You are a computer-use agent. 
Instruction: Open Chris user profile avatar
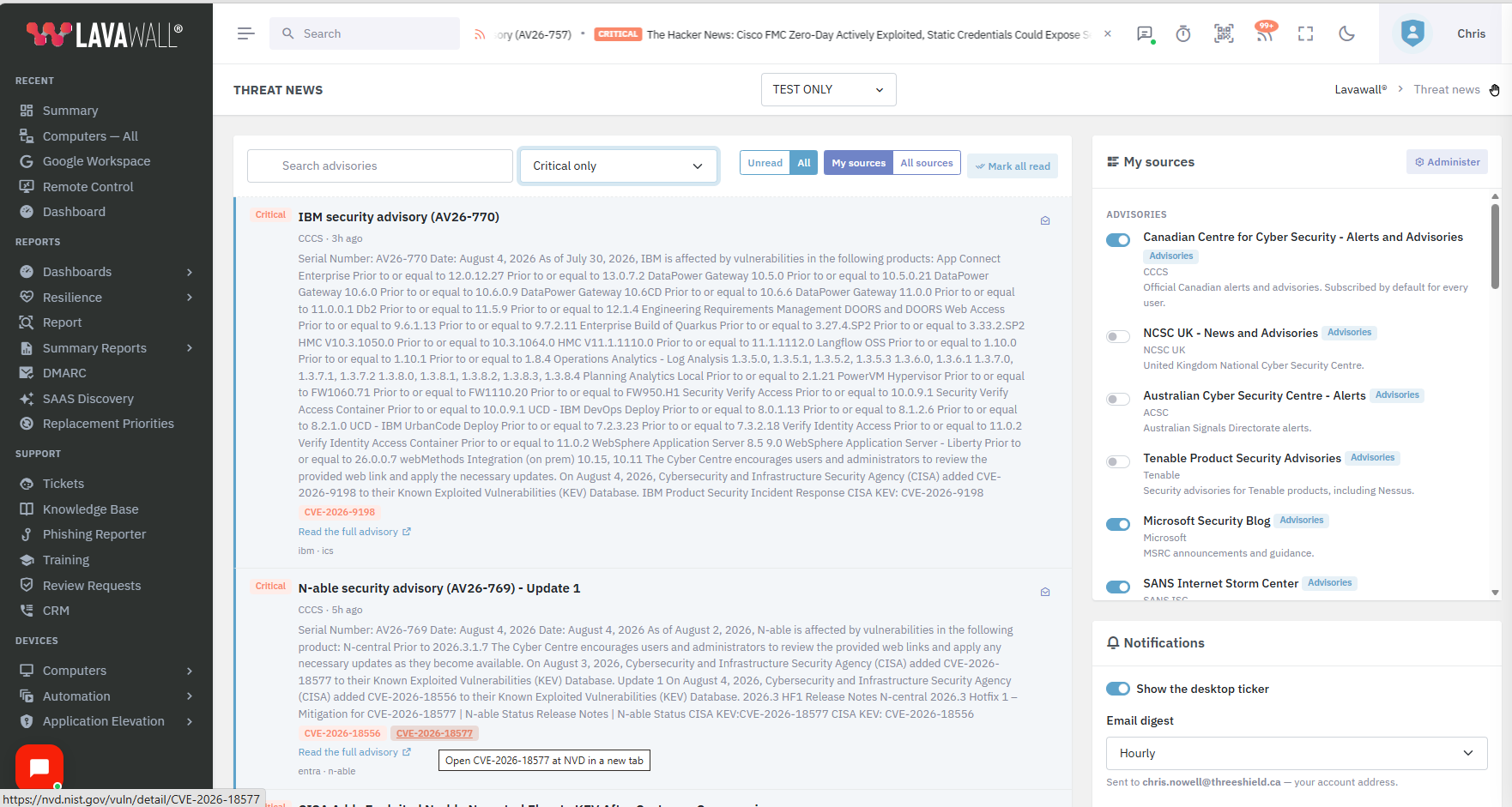1412,33
